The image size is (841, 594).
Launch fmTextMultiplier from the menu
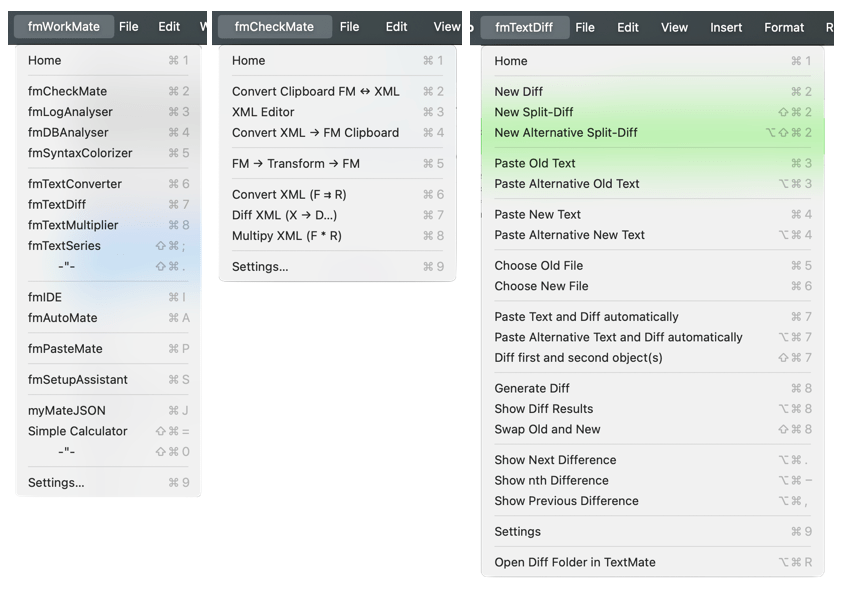(73, 225)
